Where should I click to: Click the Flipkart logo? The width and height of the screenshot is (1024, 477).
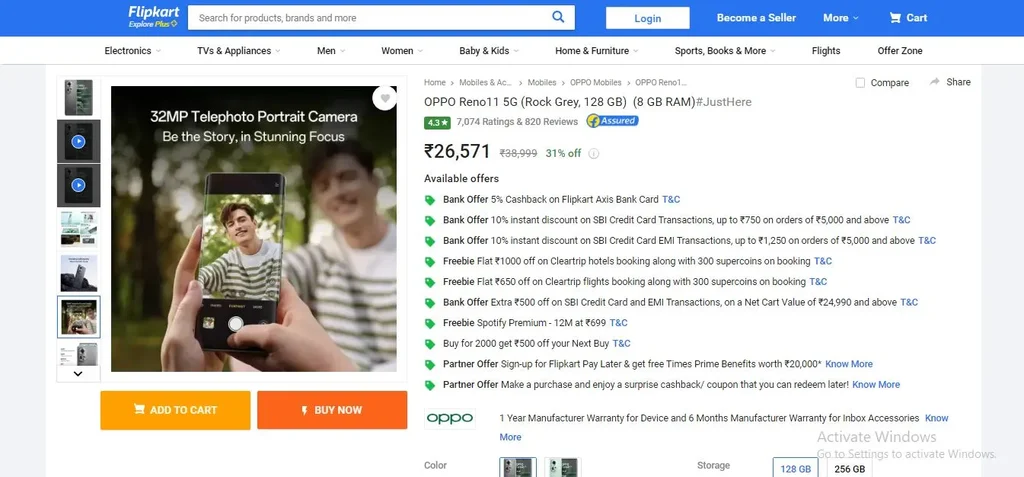point(153,16)
